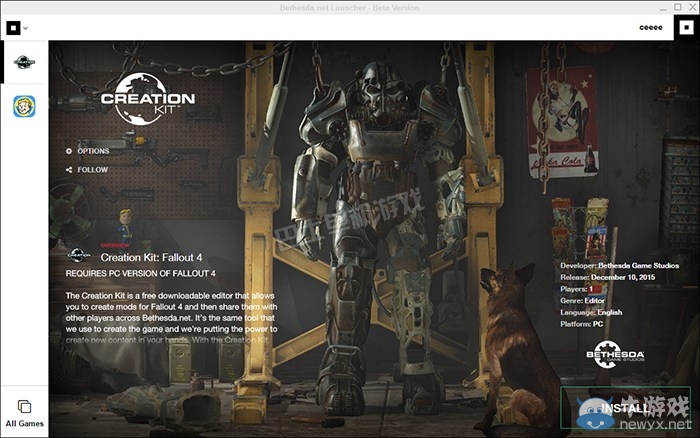Click FOLLOW link under options
The image size is (700, 438).
click(x=92, y=170)
